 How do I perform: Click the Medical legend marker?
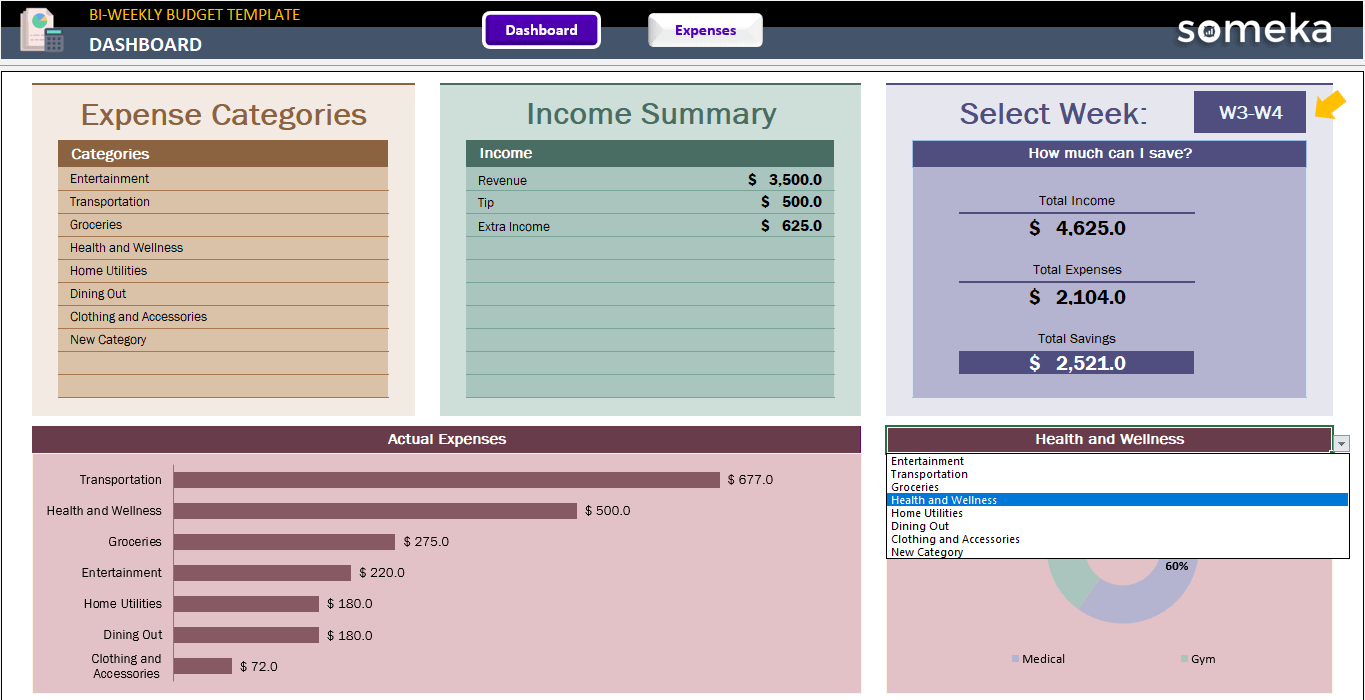1016,658
